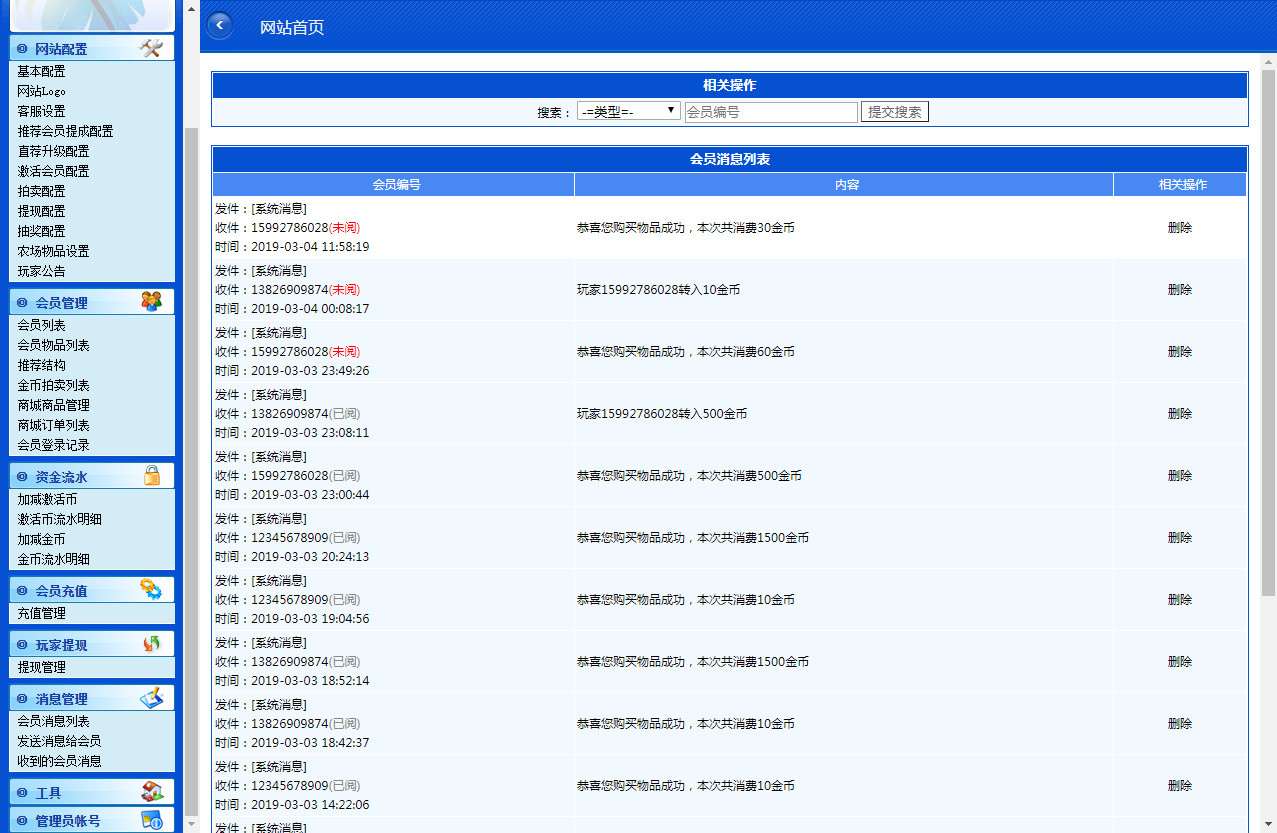Click the gear icon beside 会员充值
1277x833 pixels.
[x=151, y=590]
